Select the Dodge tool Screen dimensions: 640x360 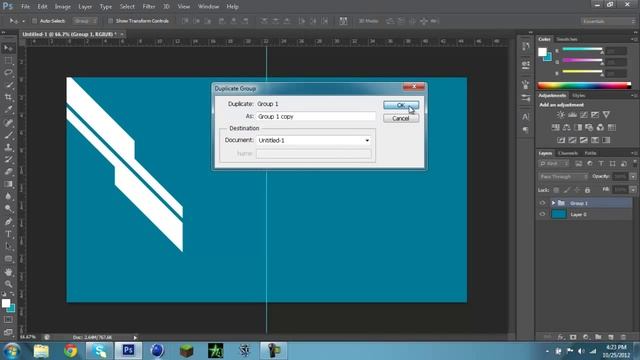click(8, 209)
